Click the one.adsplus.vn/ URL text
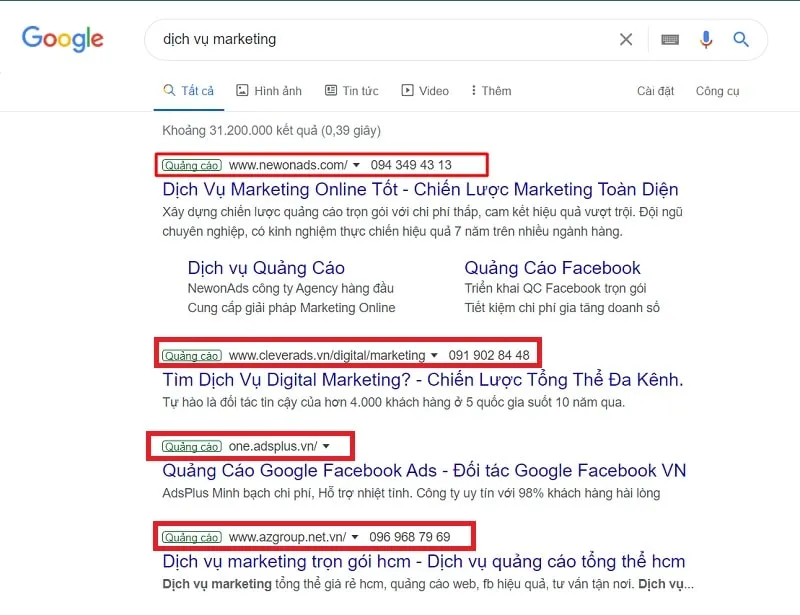800x615 pixels. point(273,446)
